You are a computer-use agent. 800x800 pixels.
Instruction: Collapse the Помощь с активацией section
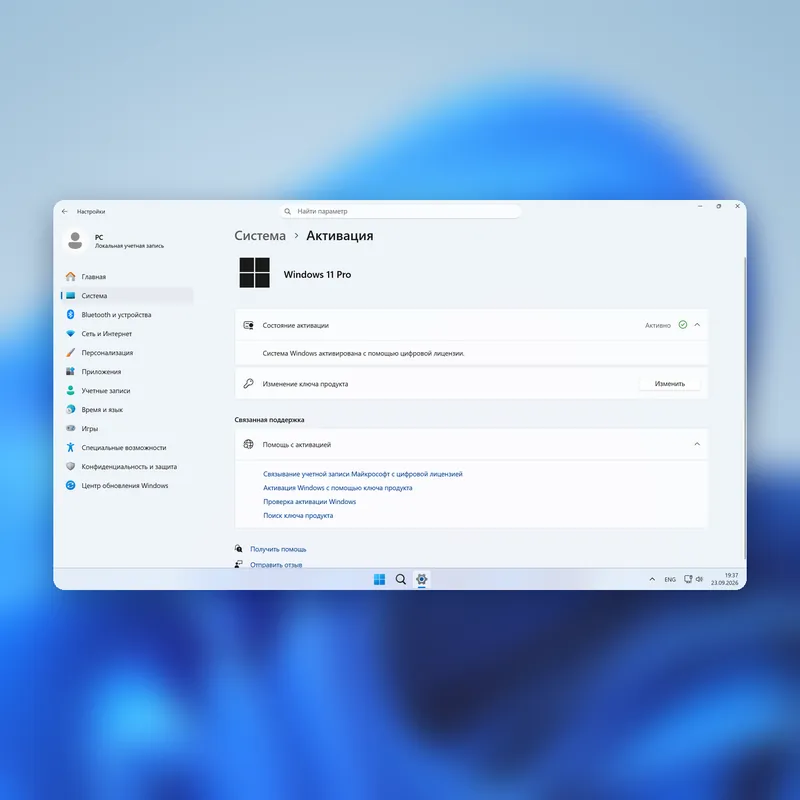(697, 444)
